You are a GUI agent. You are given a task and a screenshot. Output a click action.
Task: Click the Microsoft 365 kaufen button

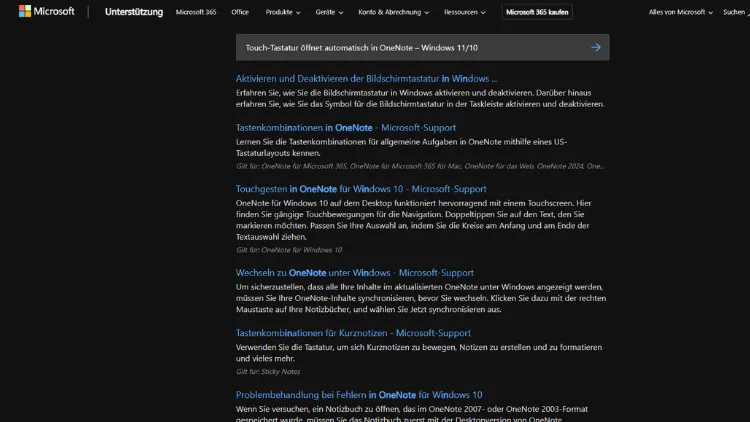[x=538, y=13]
